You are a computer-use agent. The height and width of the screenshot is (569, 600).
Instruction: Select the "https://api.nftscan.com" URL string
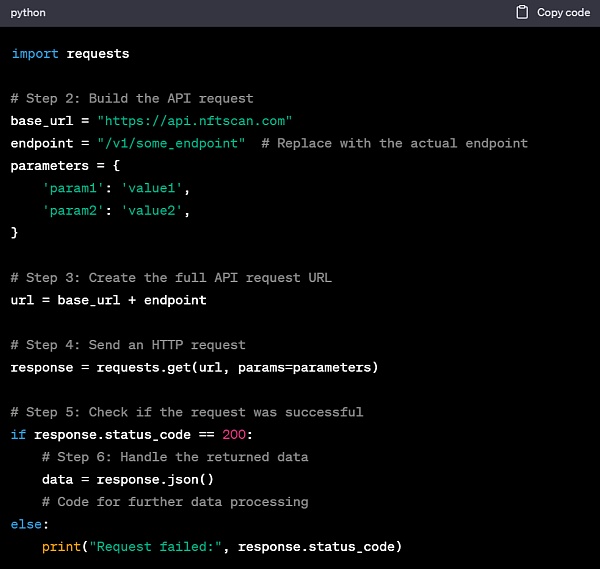194,121
